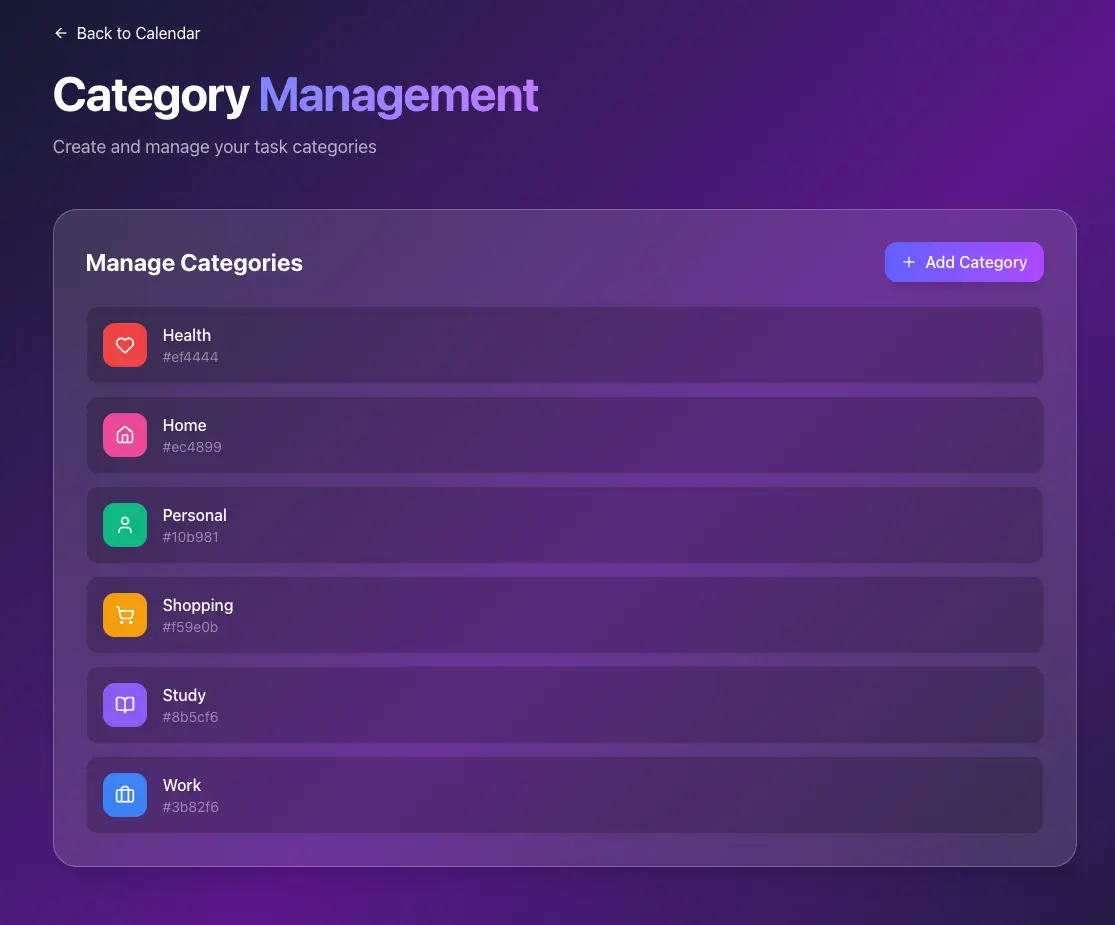1115x925 pixels.
Task: Click the 'Create and manage your task categories' subtitle
Action: click(215, 147)
